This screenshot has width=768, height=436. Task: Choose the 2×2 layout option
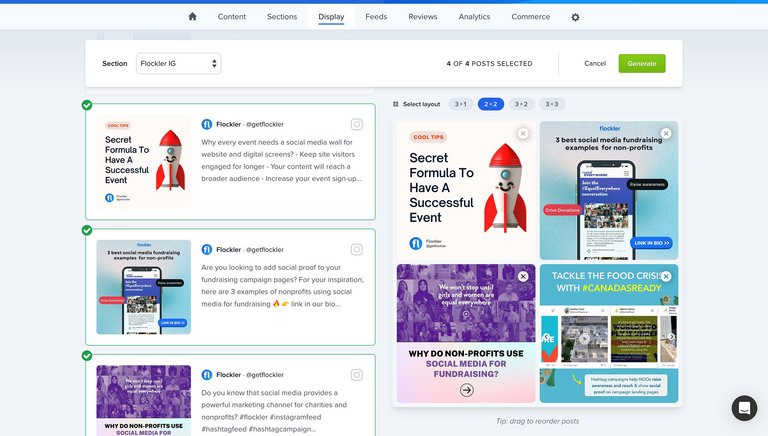491,104
